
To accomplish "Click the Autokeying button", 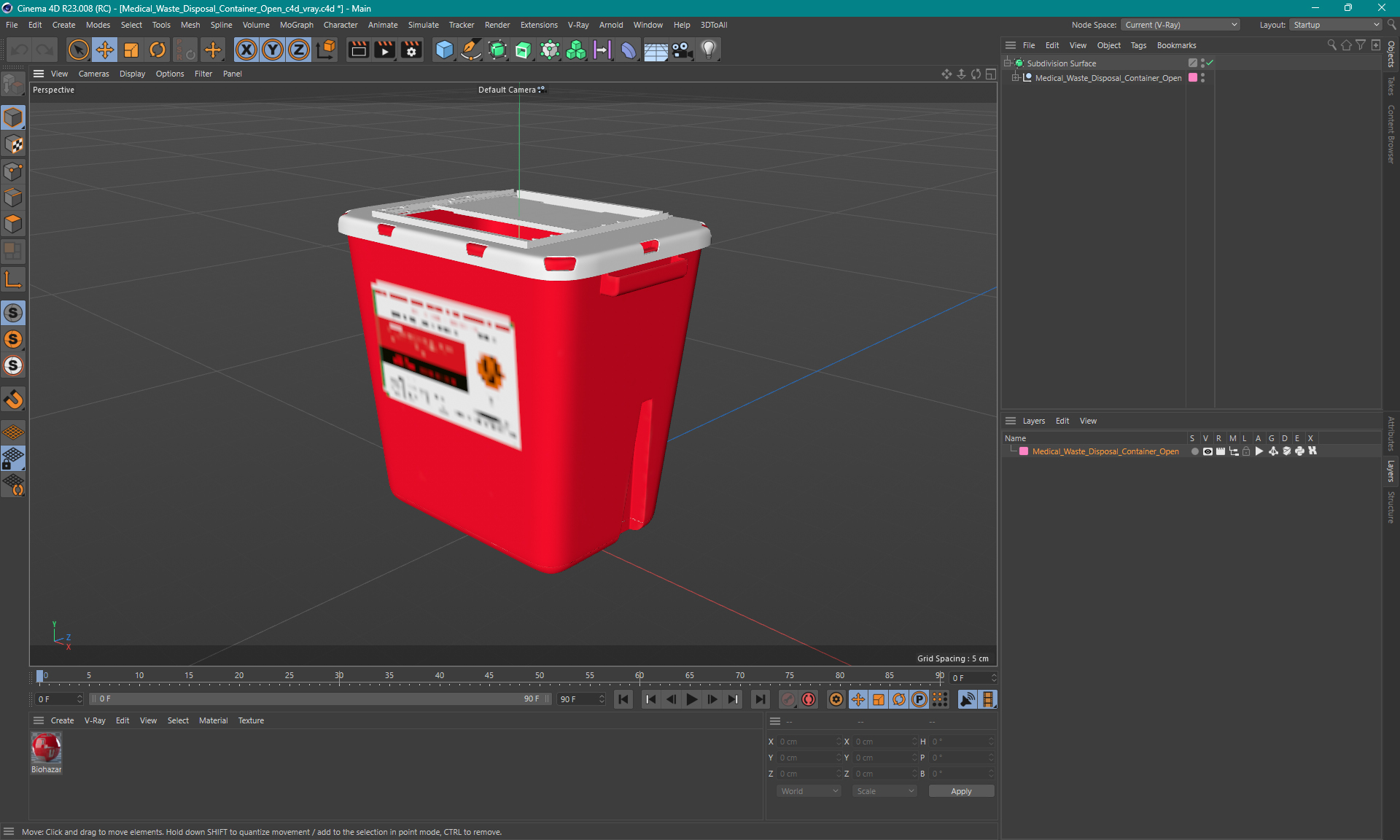I will (809, 699).
